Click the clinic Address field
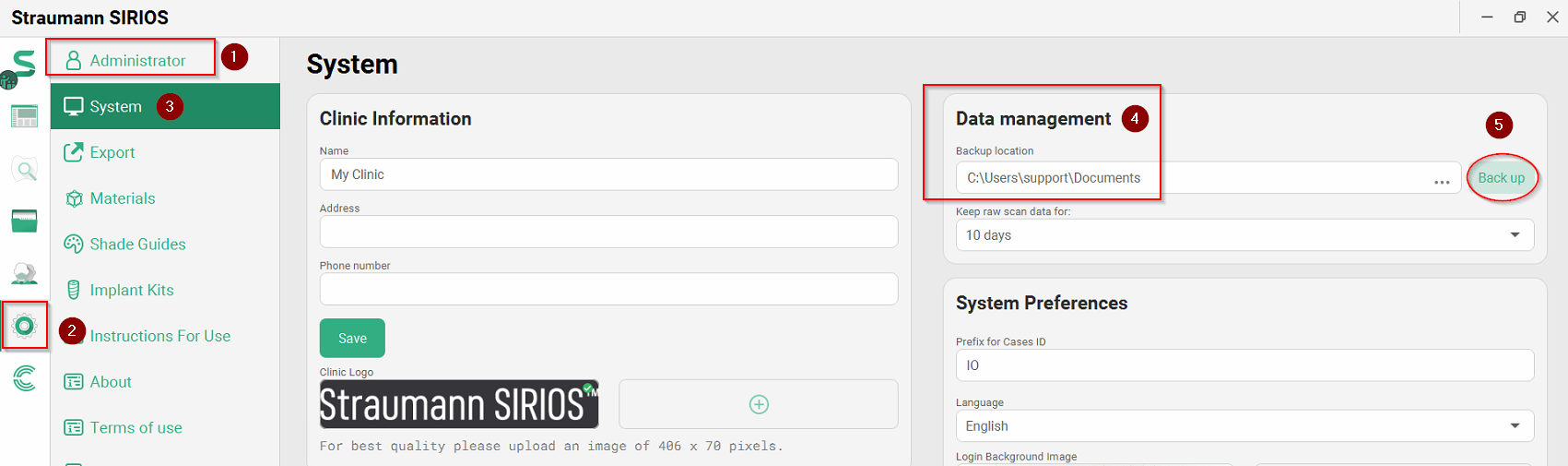1568x466 pixels. [608, 232]
